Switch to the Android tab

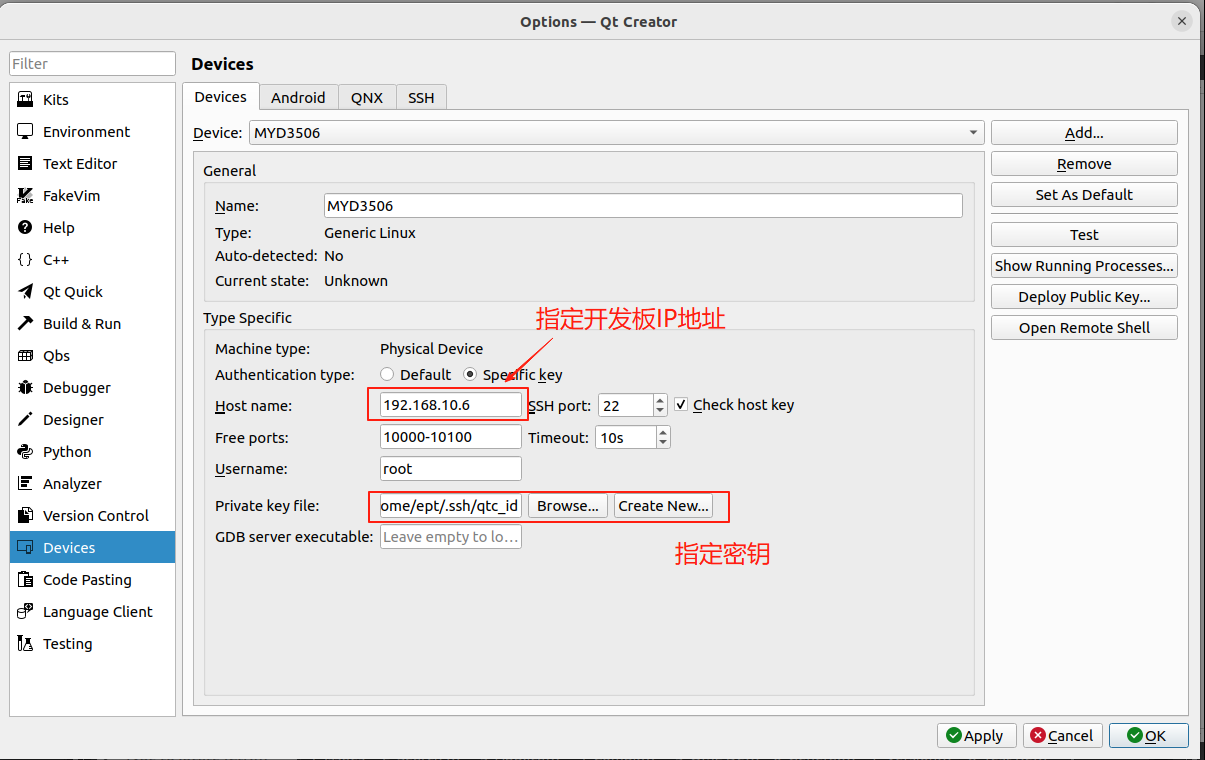coord(298,98)
